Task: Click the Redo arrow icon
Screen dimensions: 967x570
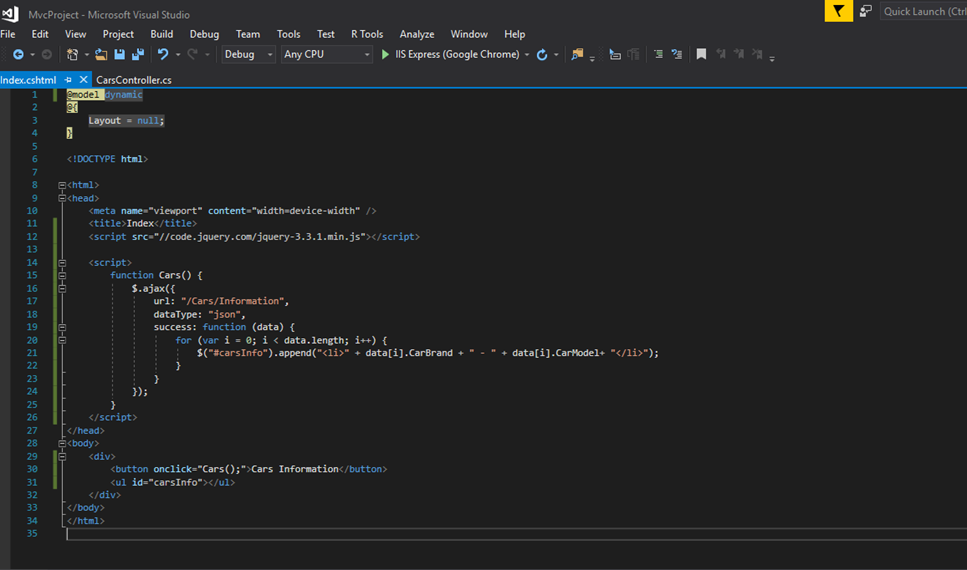Action: (x=192, y=54)
